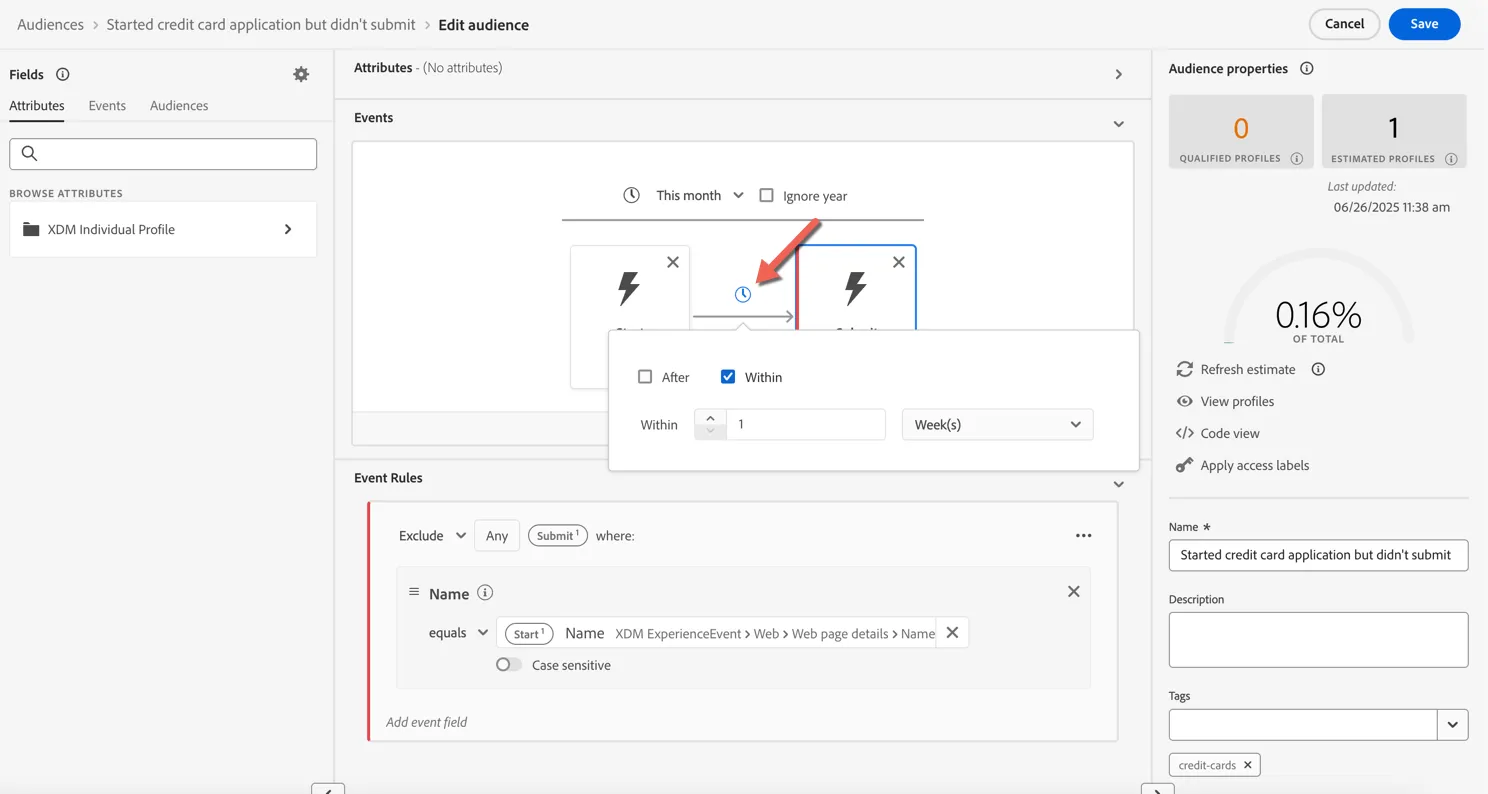Switch to the Audiences fields tab
Screen dimensions: 1488x794
point(179,105)
